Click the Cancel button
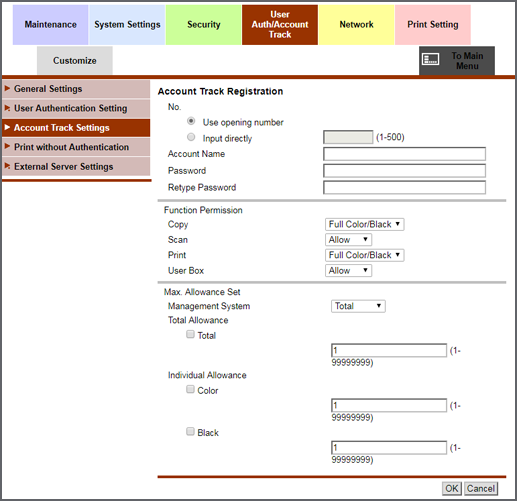 click(481, 488)
